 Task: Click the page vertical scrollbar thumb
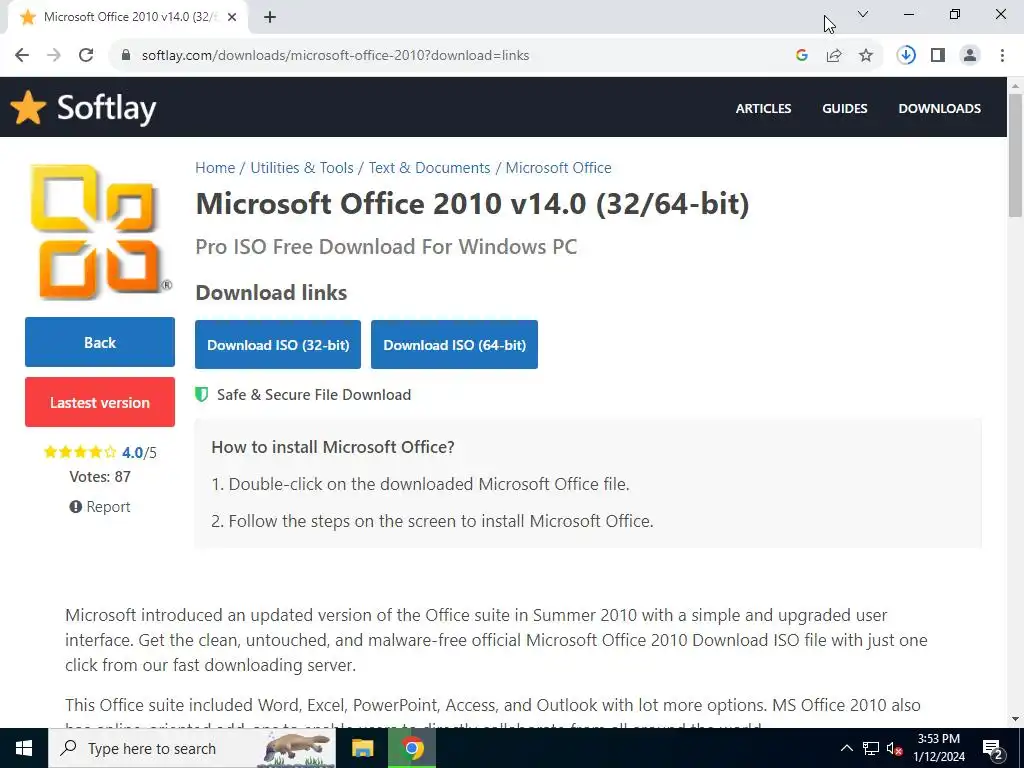[x=1015, y=155]
